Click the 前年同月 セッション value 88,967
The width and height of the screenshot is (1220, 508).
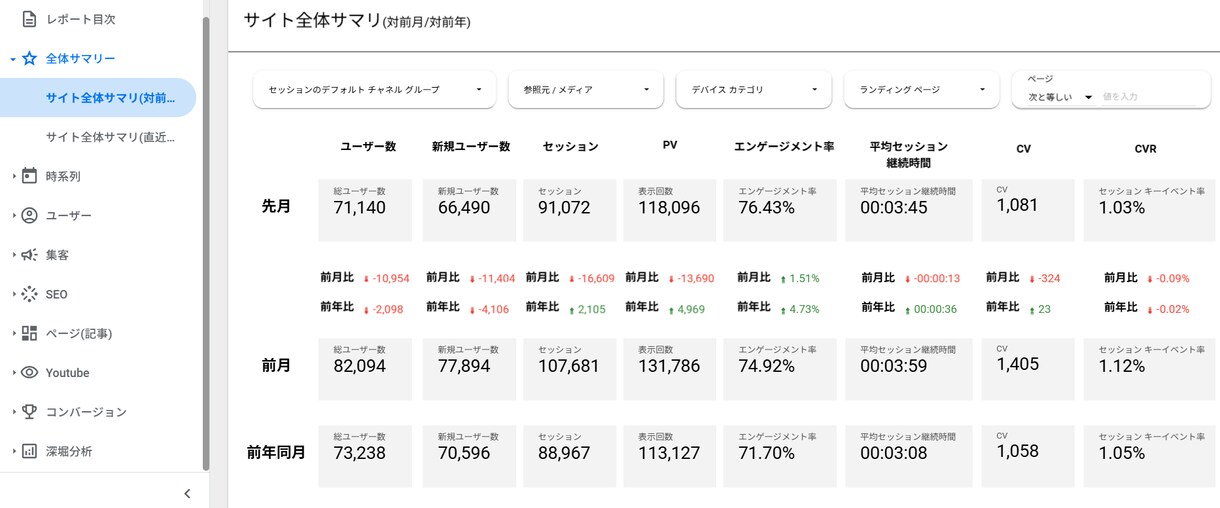tap(564, 453)
